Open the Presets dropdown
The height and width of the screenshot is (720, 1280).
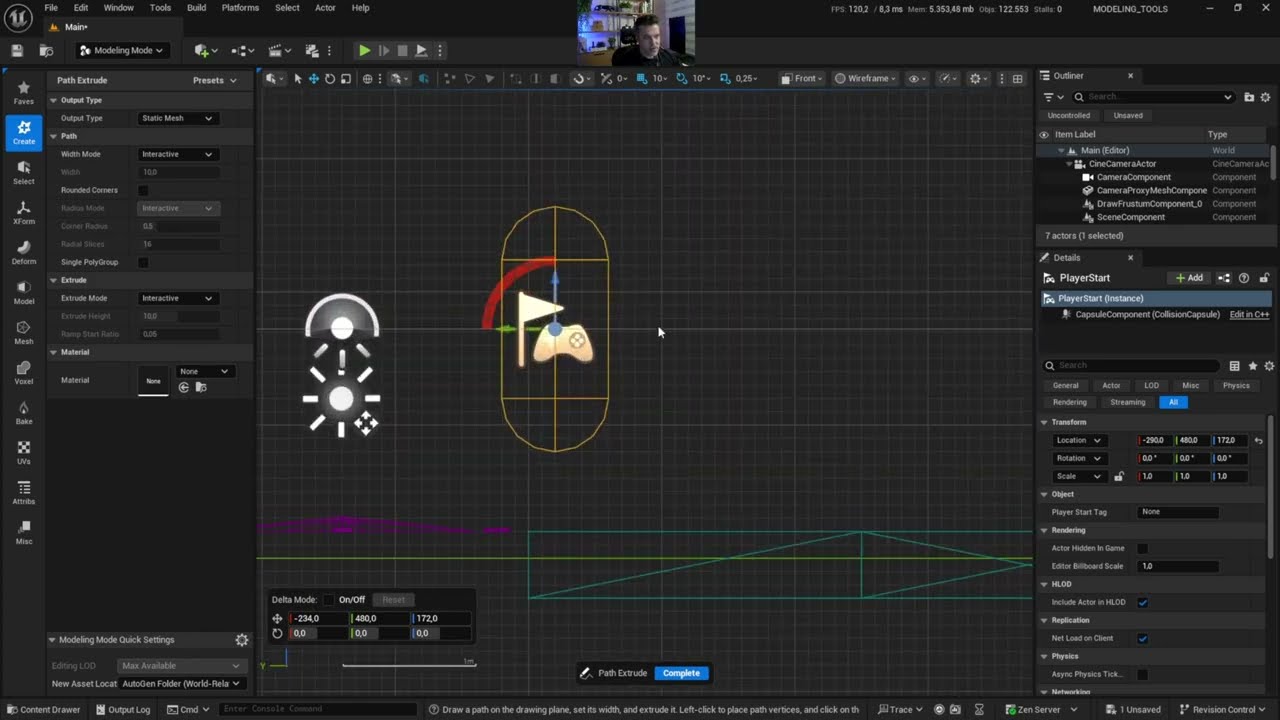(x=215, y=80)
